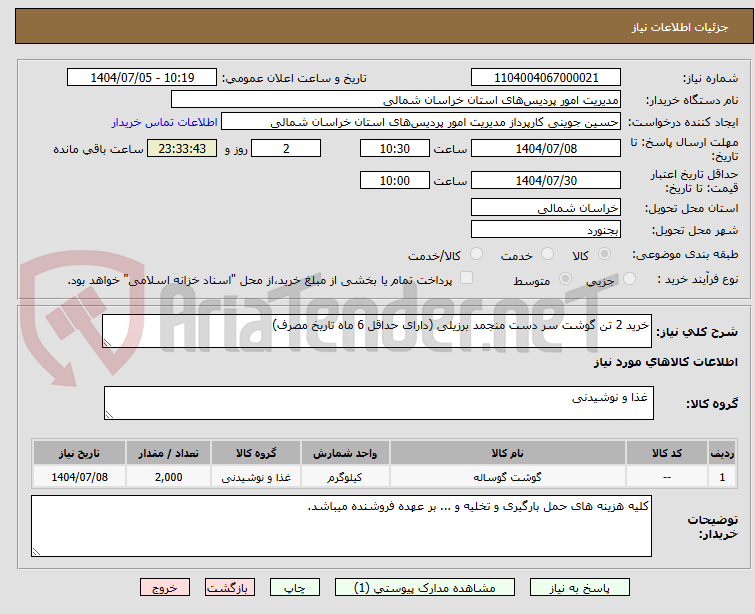Select the متوسط purchase type radio
The height and width of the screenshot is (614, 755).
[x=565, y=279]
